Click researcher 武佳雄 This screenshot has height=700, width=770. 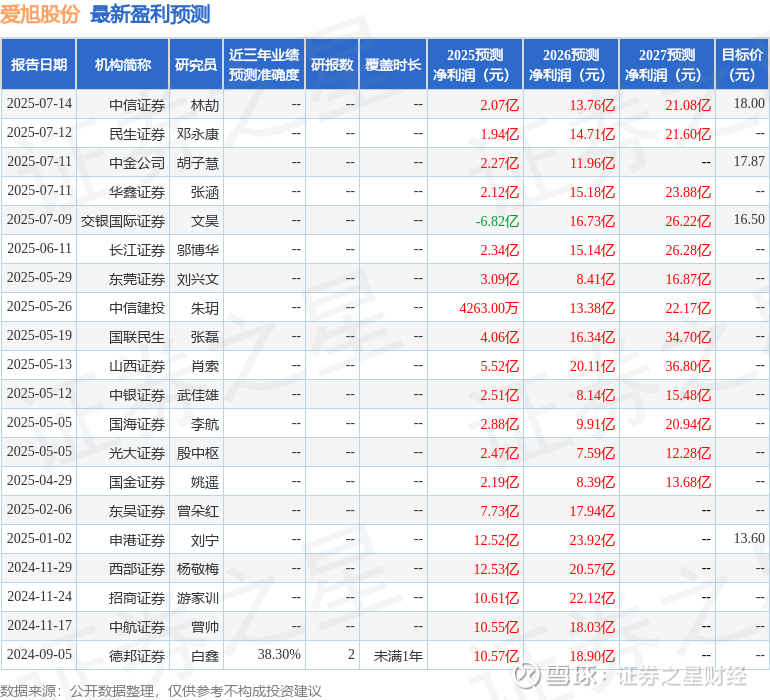198,395
